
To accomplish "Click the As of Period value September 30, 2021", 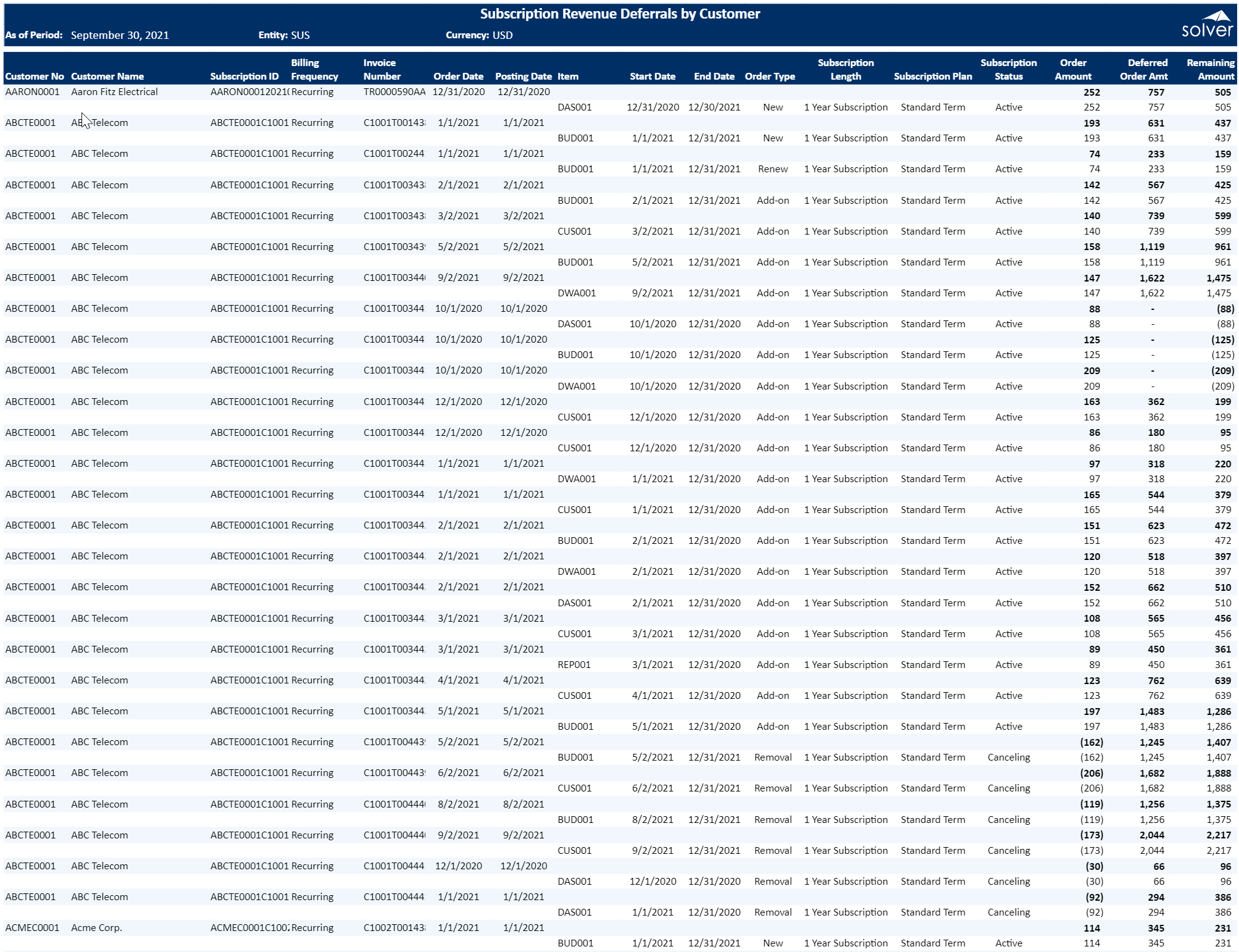I will pyautogui.click(x=120, y=35).
